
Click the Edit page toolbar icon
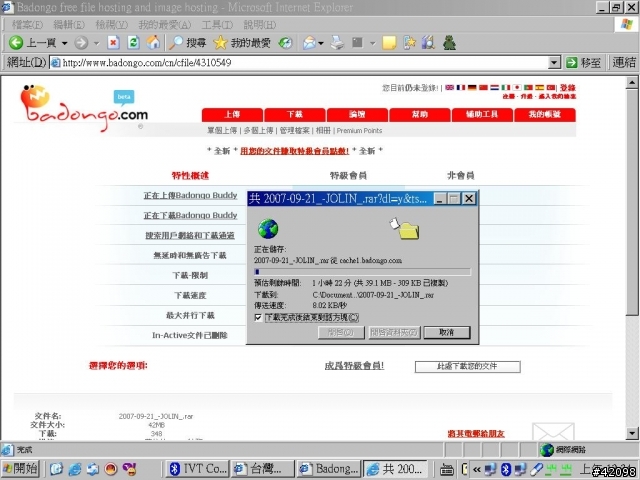(357, 42)
